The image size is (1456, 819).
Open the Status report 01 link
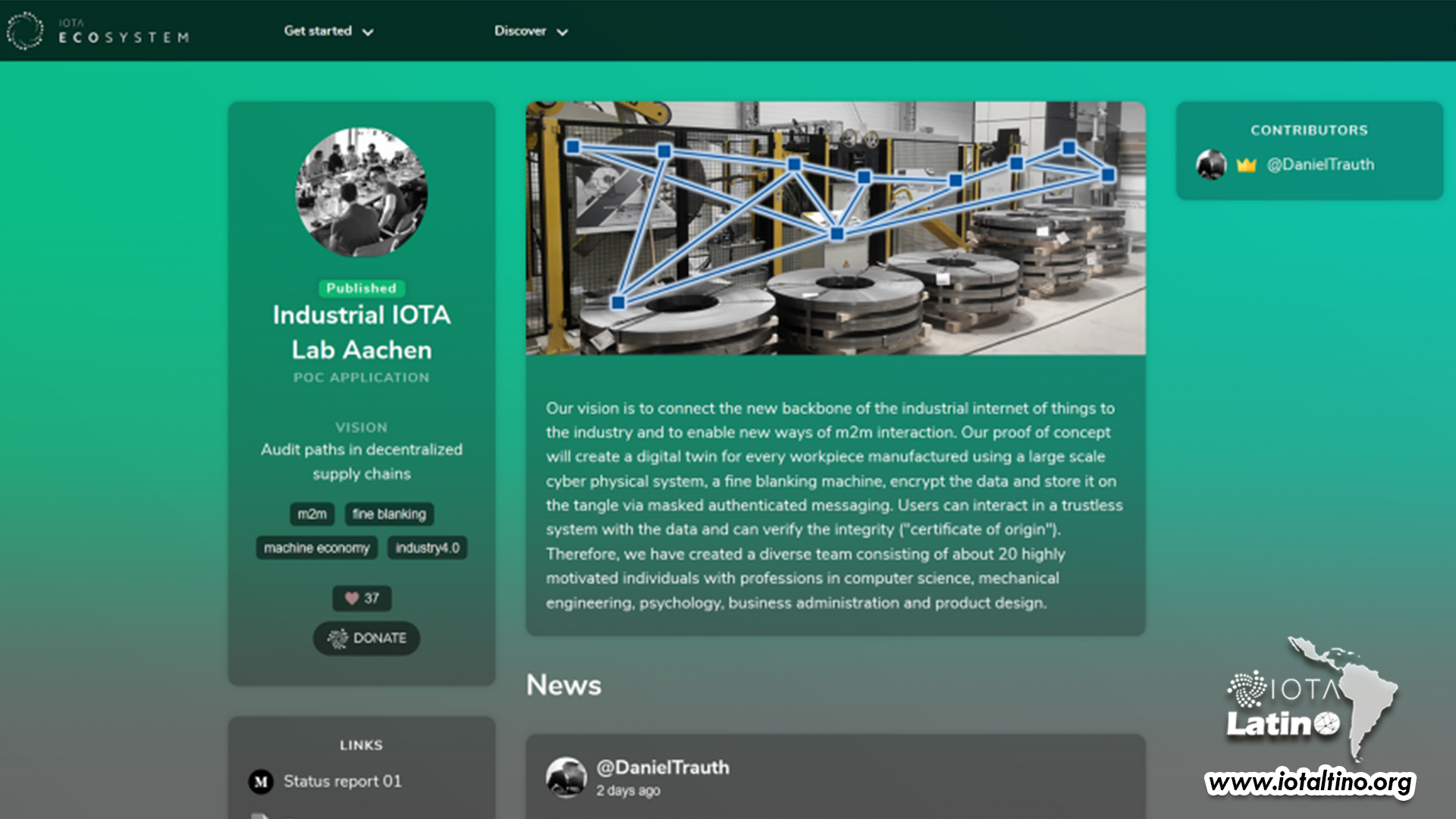pyautogui.click(x=342, y=781)
